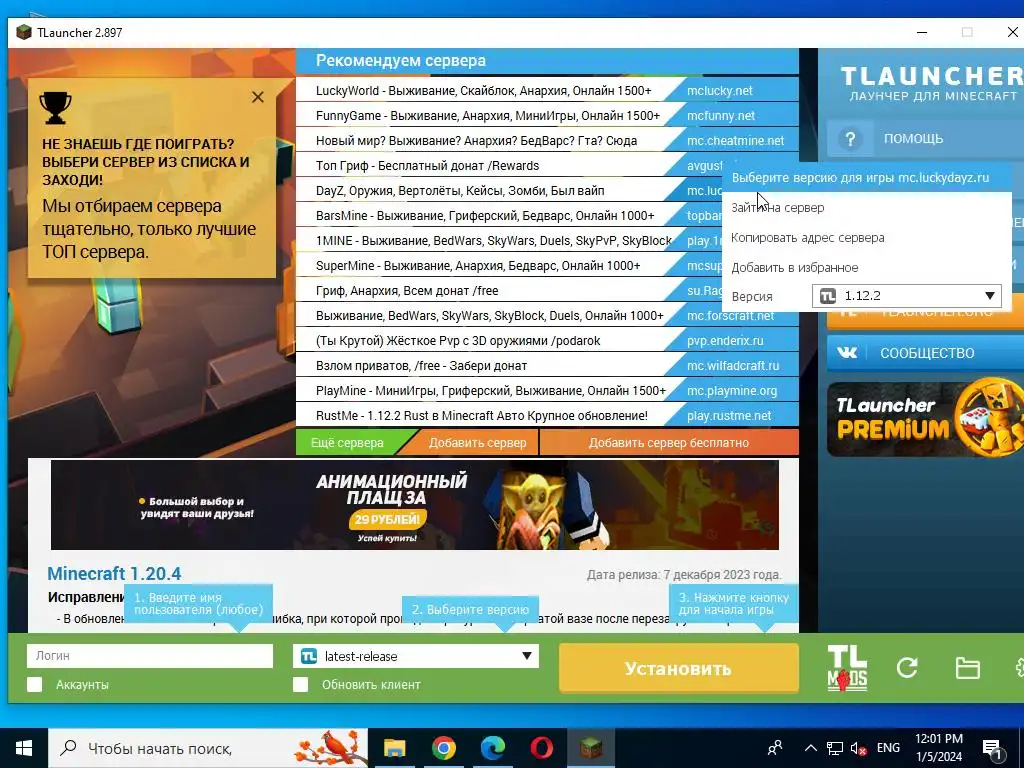The height and width of the screenshot is (768, 1024).
Task: Click ENG language indicator
Action: [888, 748]
